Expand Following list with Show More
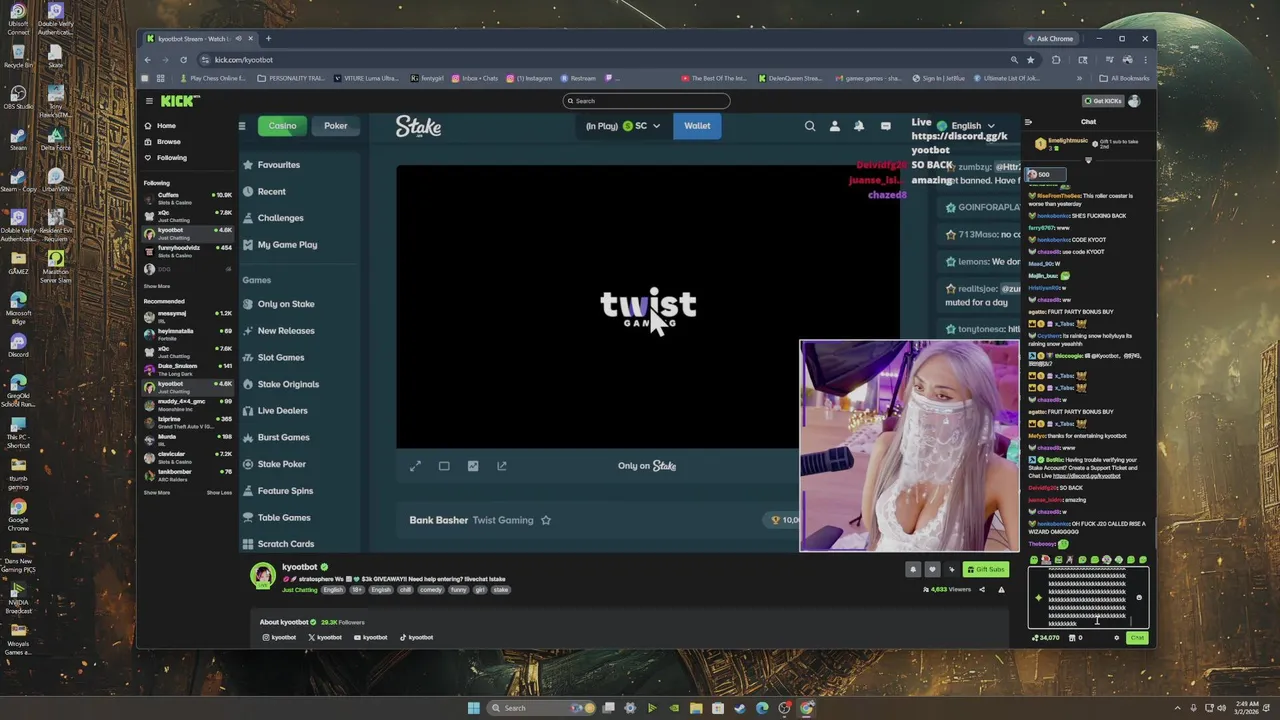The height and width of the screenshot is (720, 1280). [157, 286]
